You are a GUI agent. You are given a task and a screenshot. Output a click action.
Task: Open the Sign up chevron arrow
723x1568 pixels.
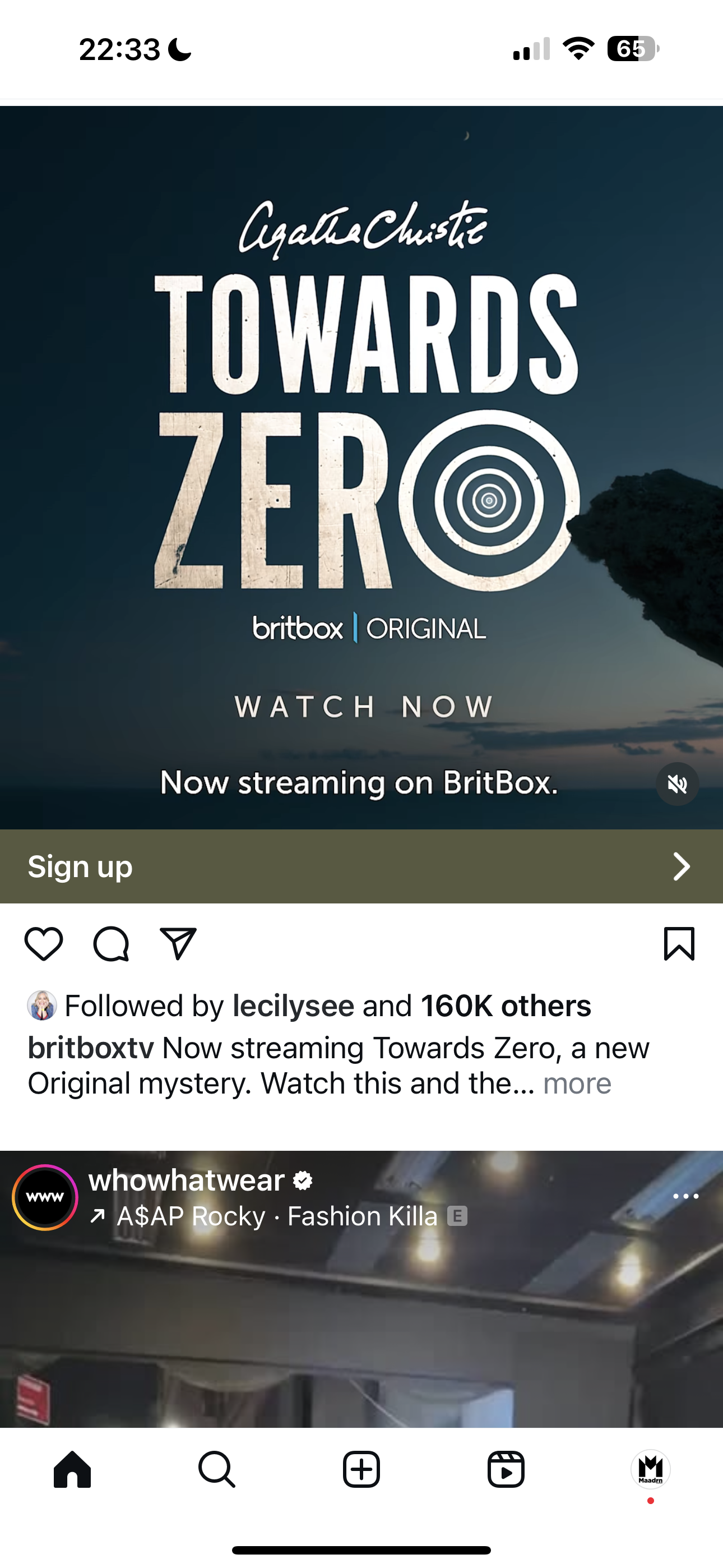pos(682,866)
